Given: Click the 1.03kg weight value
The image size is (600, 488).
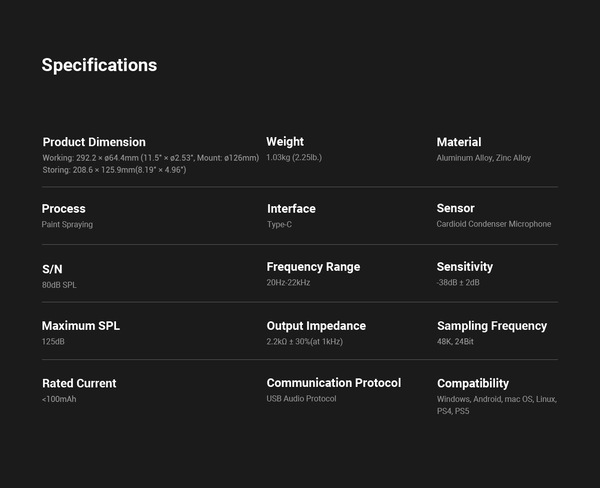Looking at the screenshot, I should click(x=294, y=157).
